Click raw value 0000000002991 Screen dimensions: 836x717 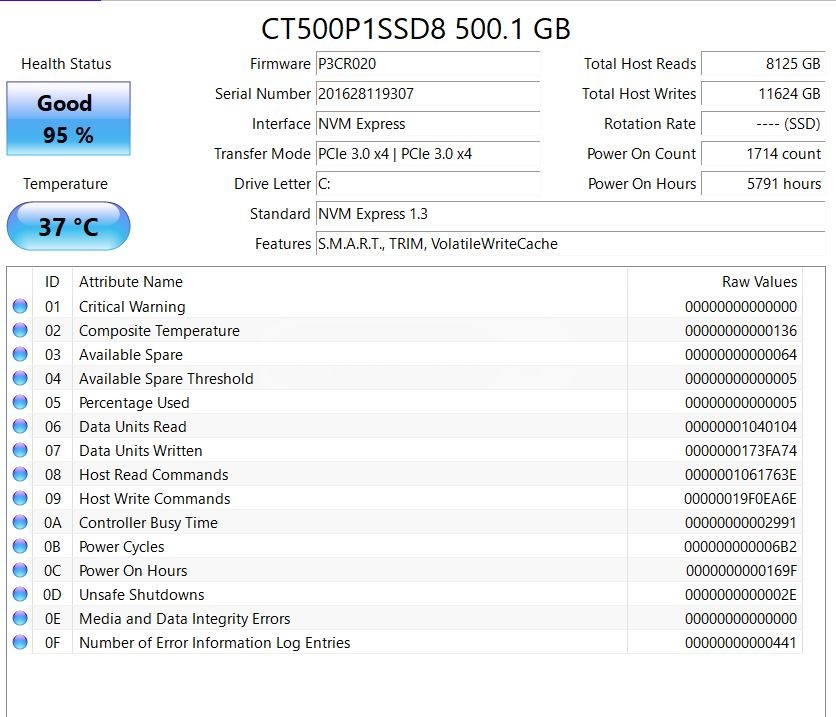click(741, 522)
